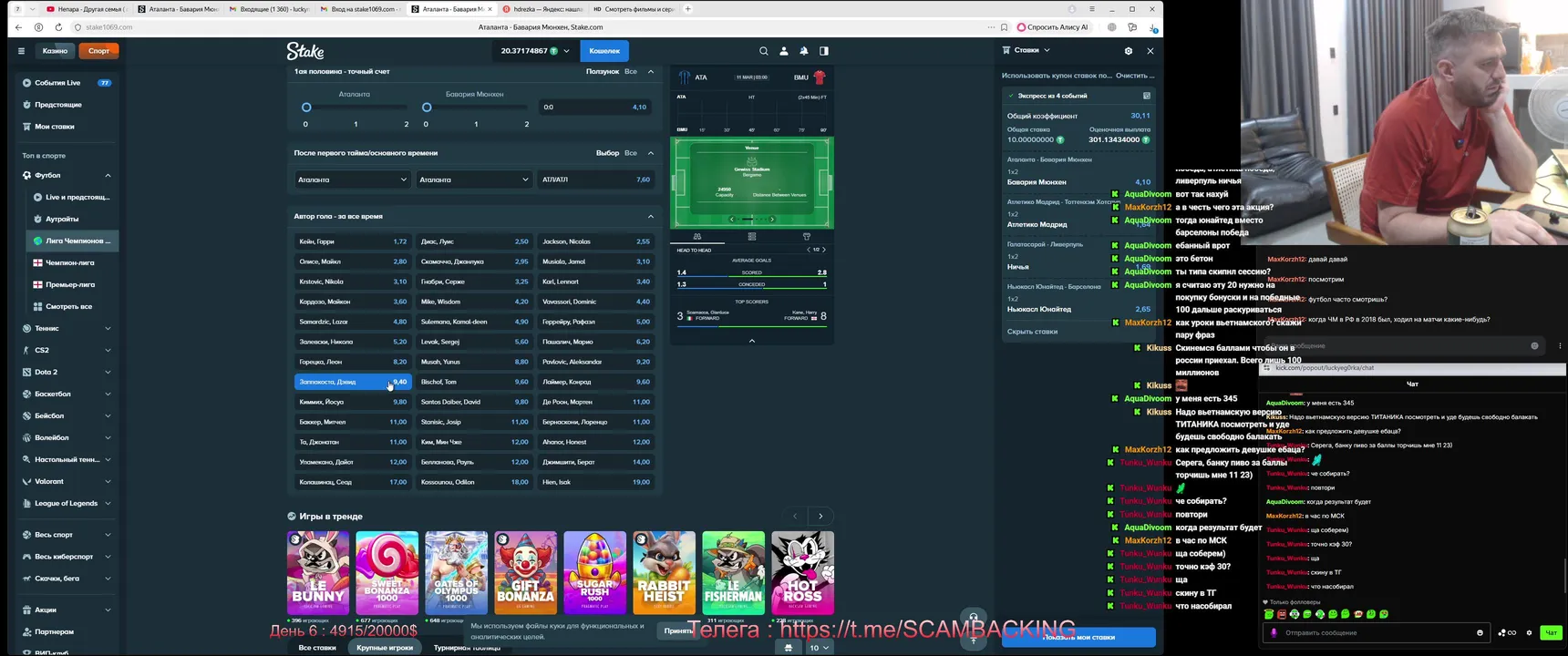This screenshot has width=1568, height=656.
Task: Go to next venue slide in pitch widget
Action: [x=772, y=220]
